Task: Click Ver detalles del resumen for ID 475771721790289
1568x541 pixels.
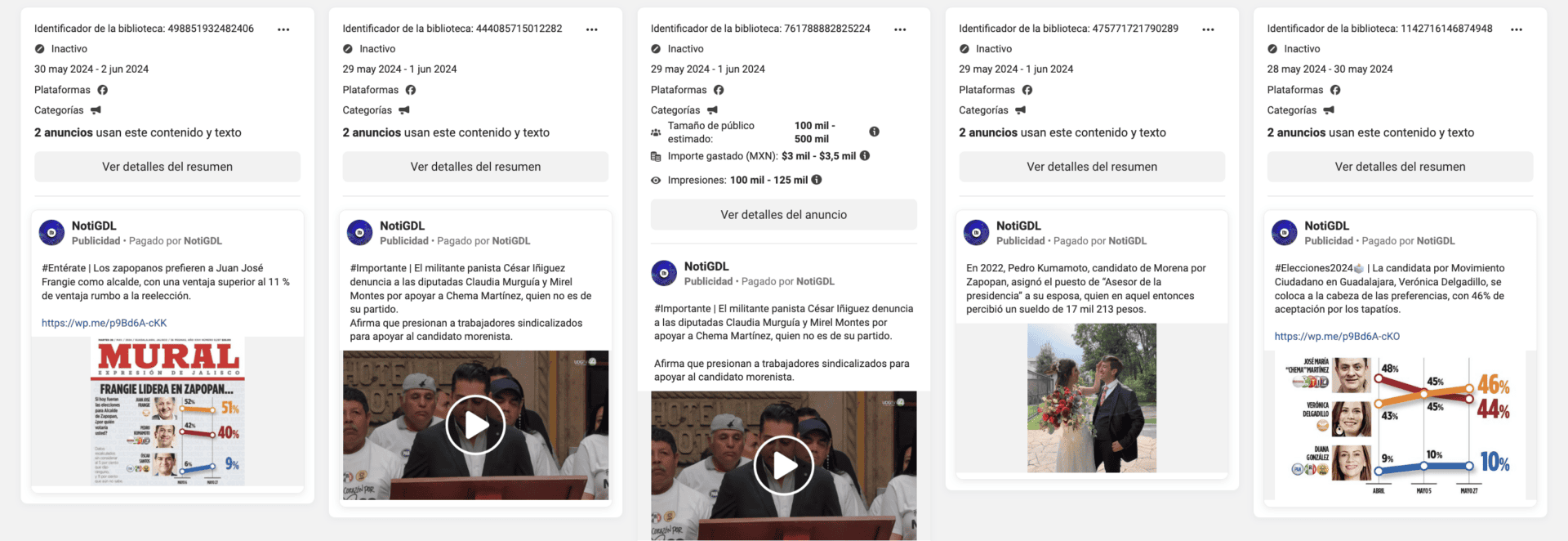Action: pyautogui.click(x=1092, y=167)
